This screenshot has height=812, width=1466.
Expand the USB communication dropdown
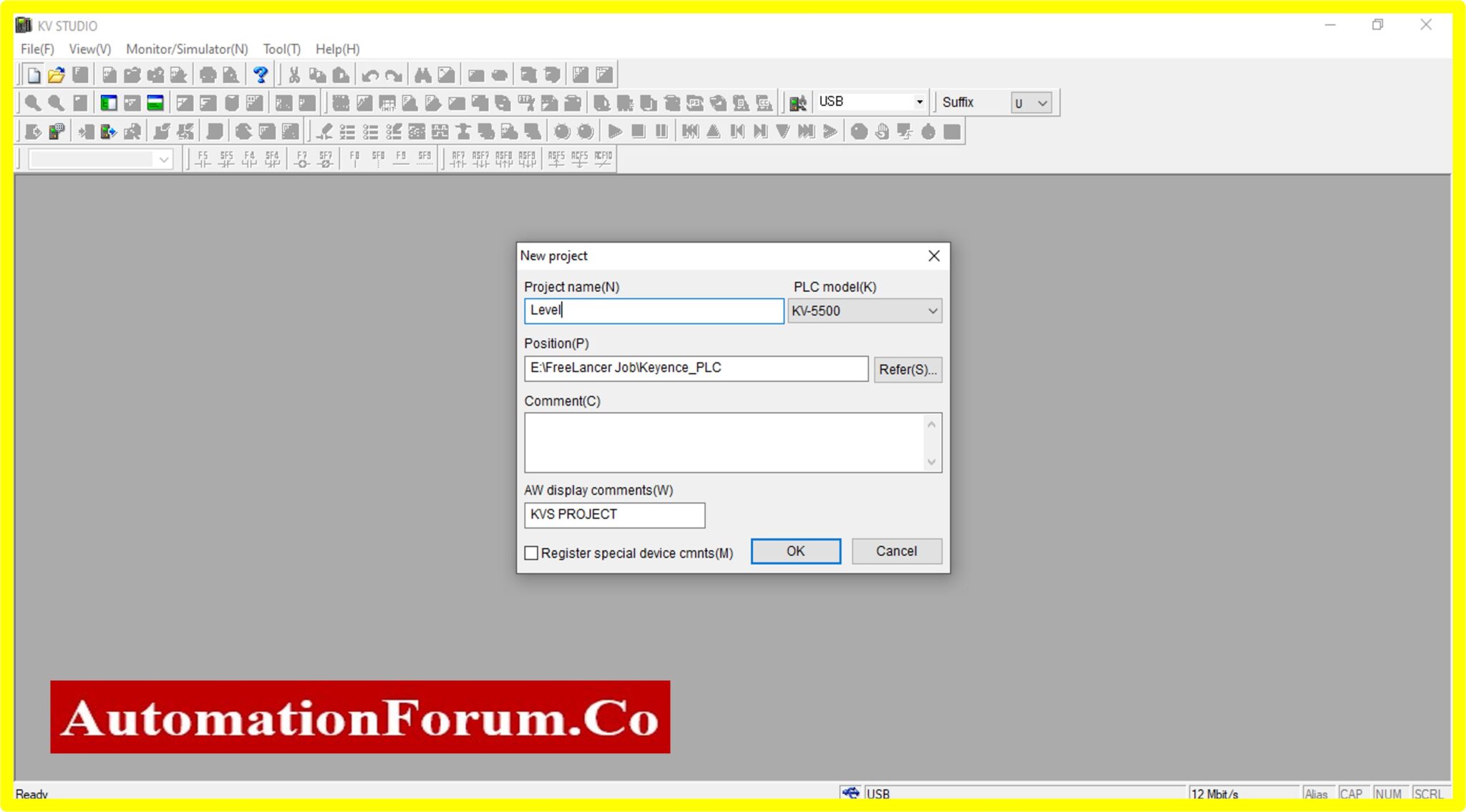coord(919,101)
